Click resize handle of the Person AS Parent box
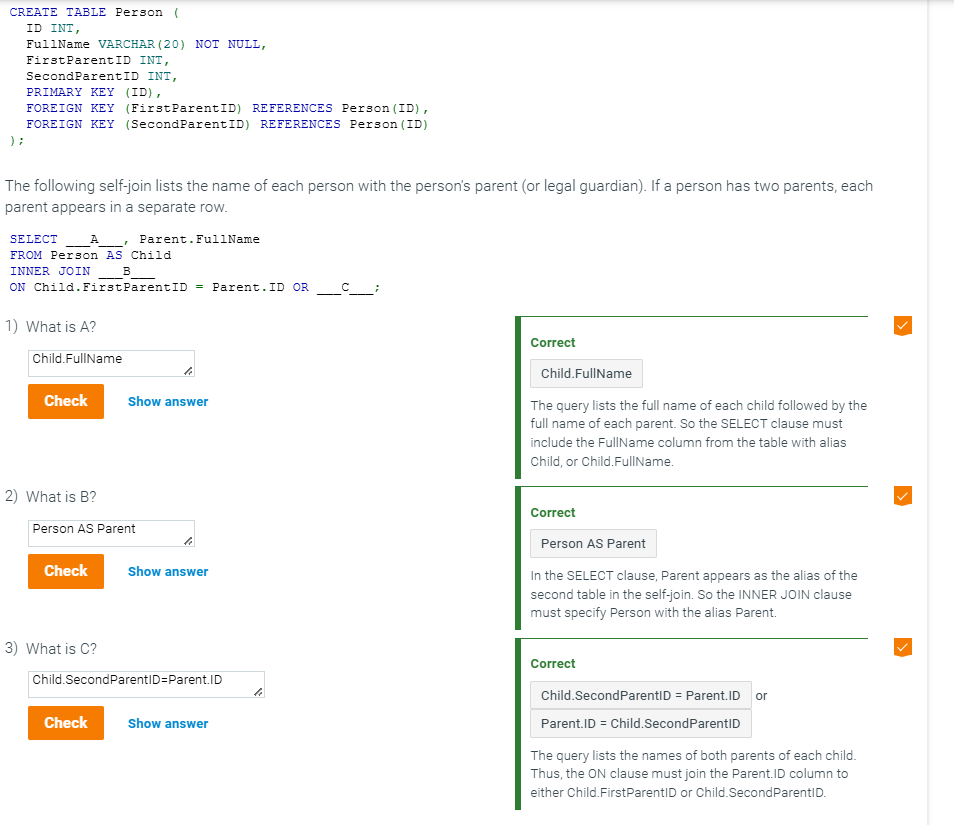 (x=188, y=540)
